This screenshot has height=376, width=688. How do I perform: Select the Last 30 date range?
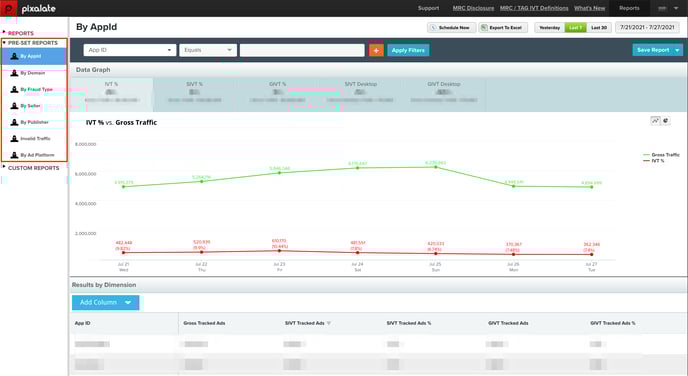point(599,28)
